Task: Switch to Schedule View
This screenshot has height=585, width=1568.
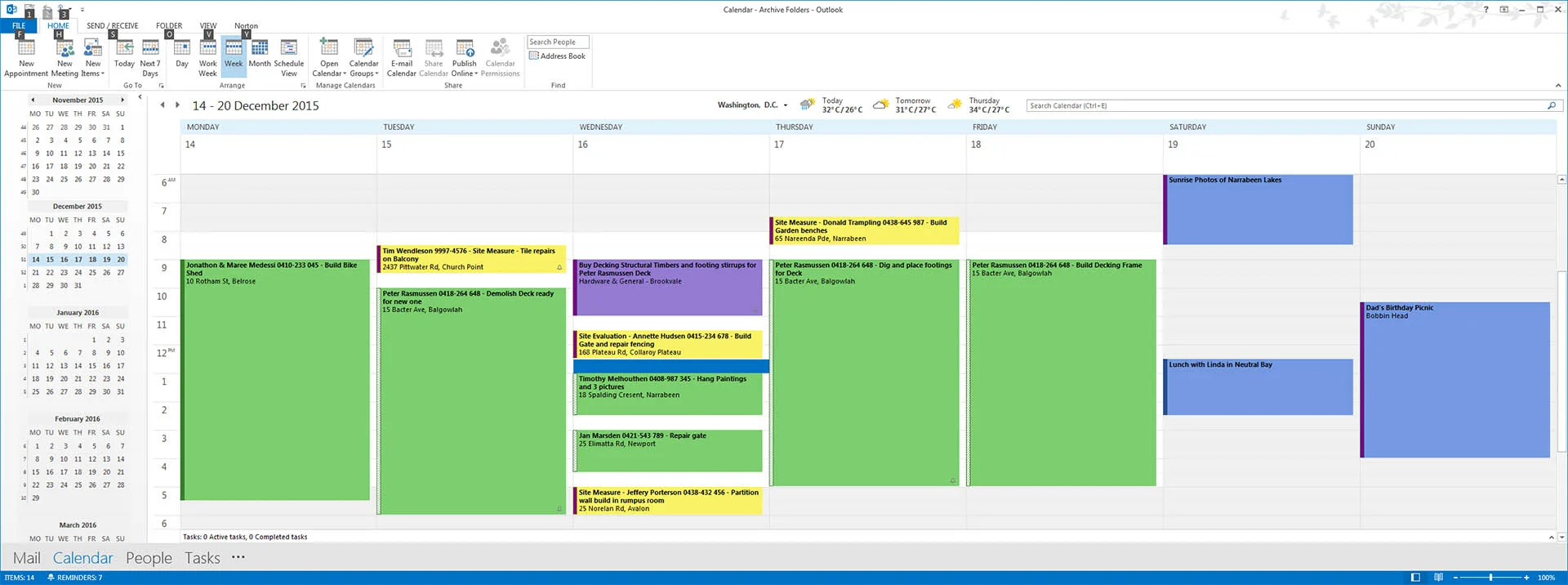Action: coord(289,57)
